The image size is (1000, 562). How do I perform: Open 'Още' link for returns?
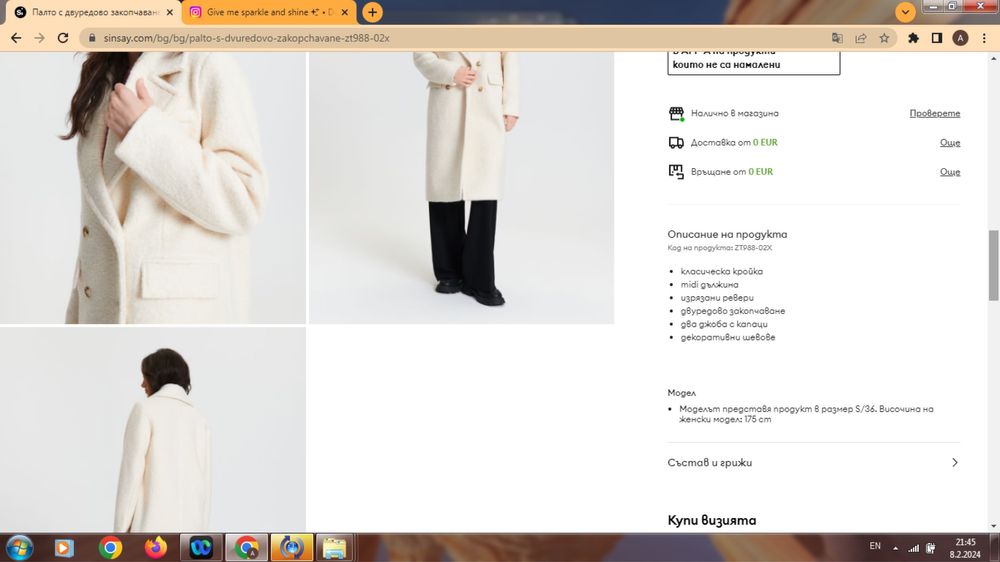950,172
